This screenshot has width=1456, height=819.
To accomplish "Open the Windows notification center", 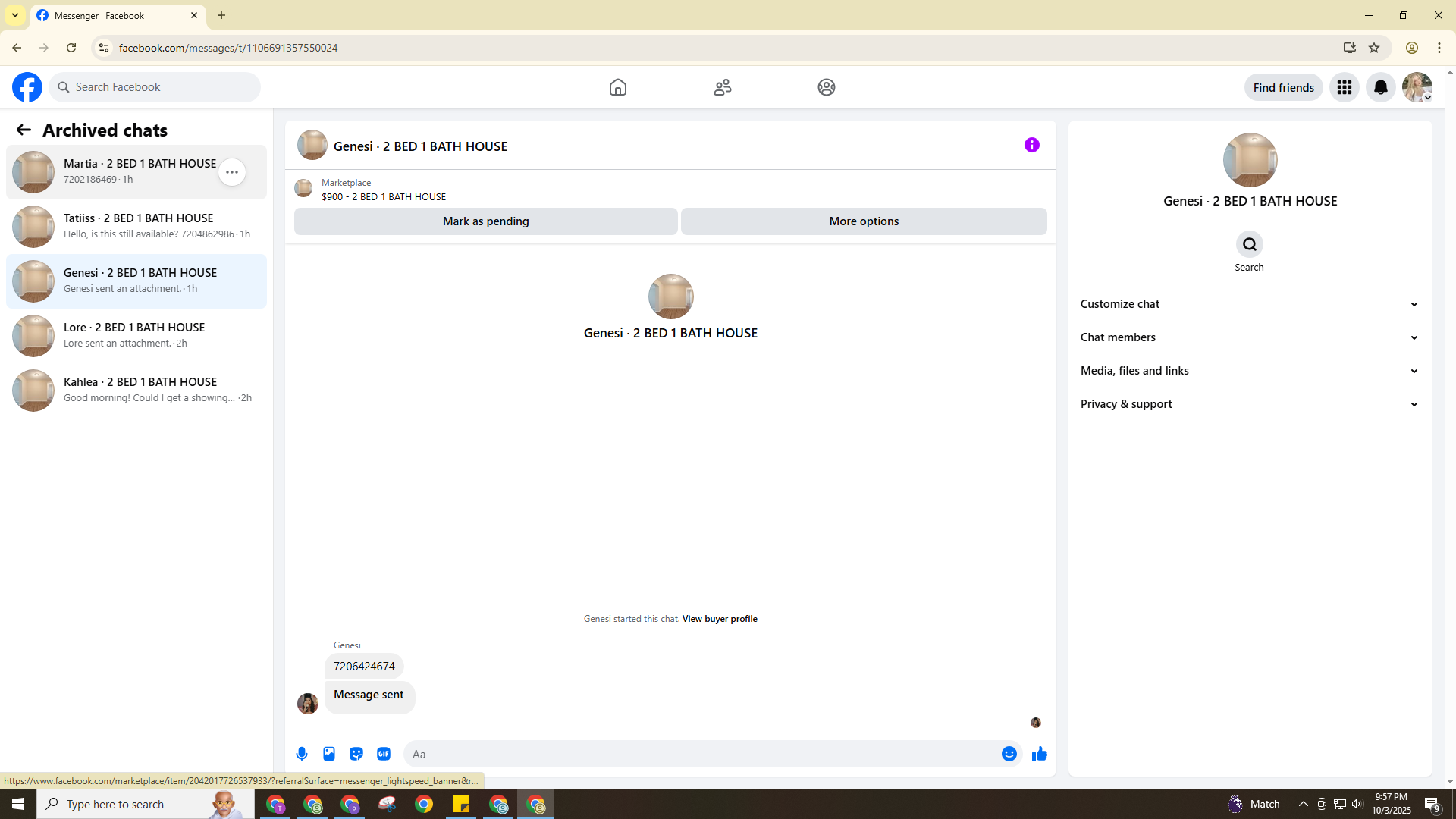I will click(x=1432, y=804).
